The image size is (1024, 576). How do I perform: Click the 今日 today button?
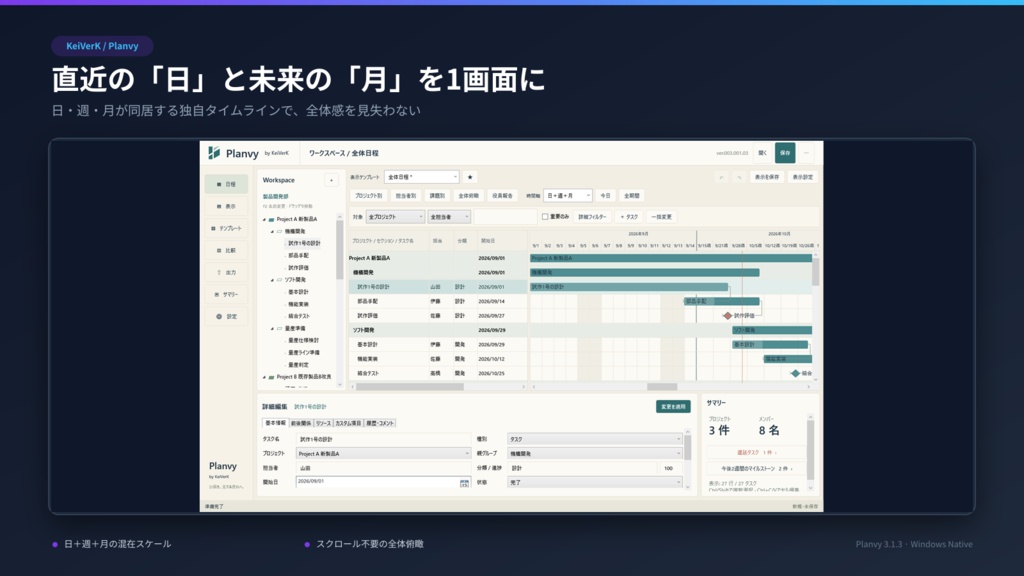click(x=605, y=195)
